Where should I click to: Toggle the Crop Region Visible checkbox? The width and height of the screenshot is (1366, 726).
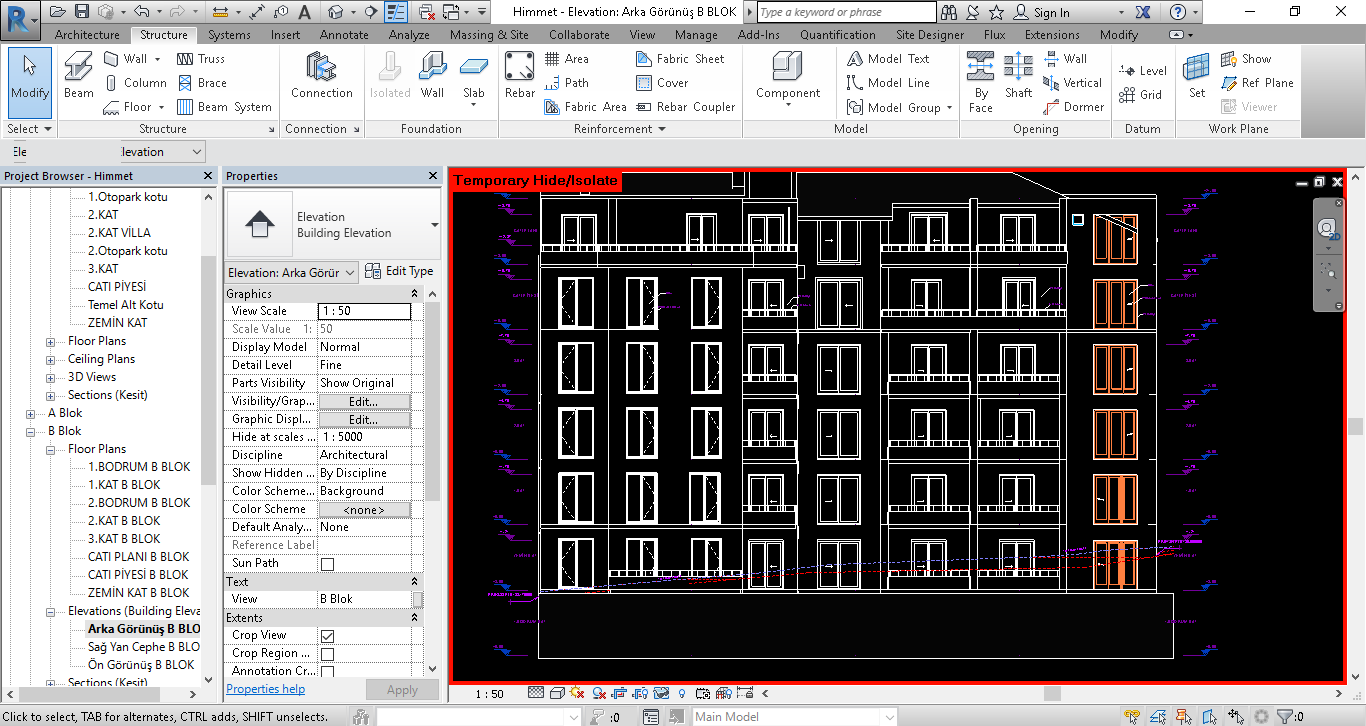(x=327, y=654)
